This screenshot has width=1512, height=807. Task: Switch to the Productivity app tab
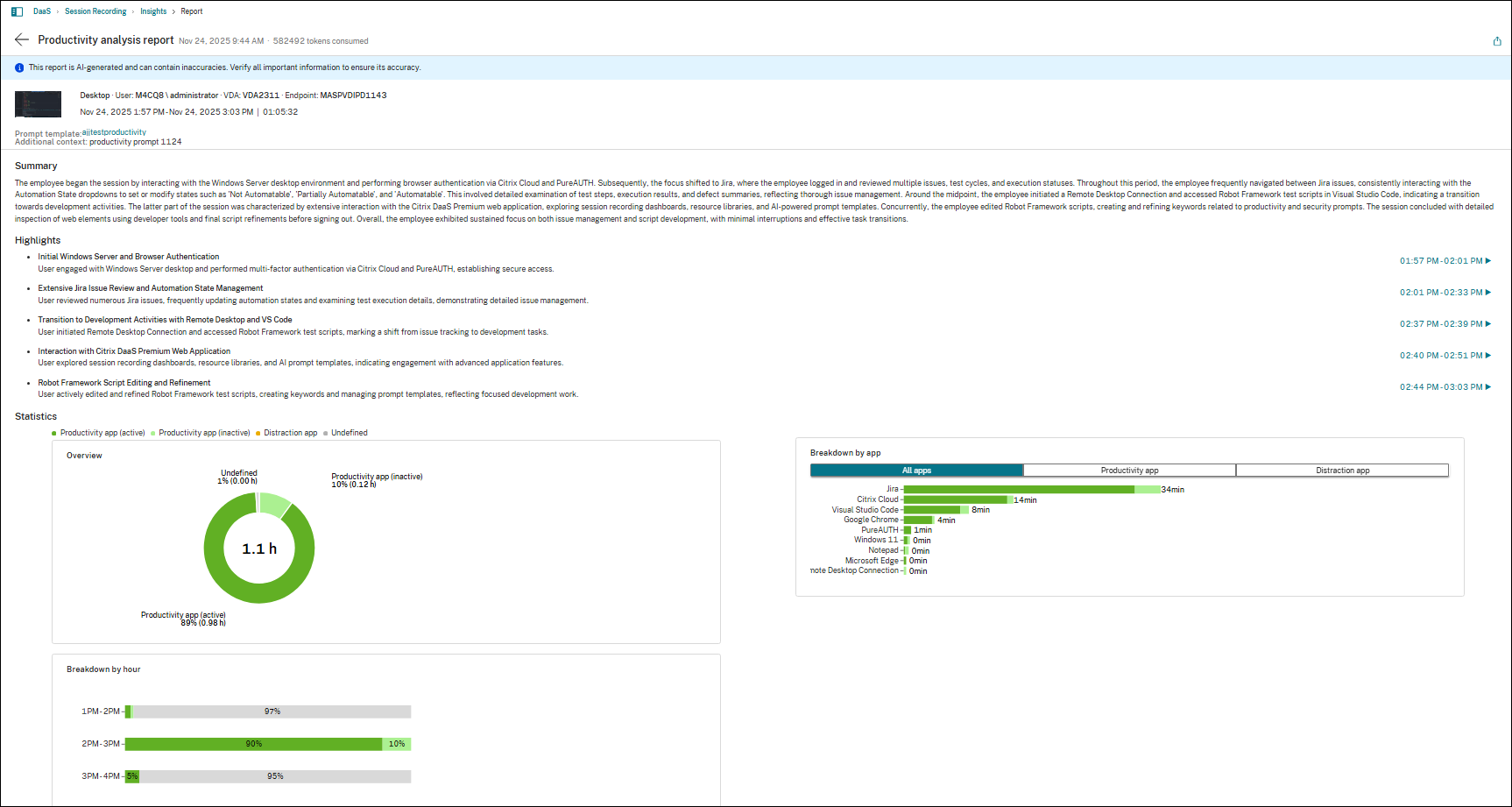[x=1129, y=471]
